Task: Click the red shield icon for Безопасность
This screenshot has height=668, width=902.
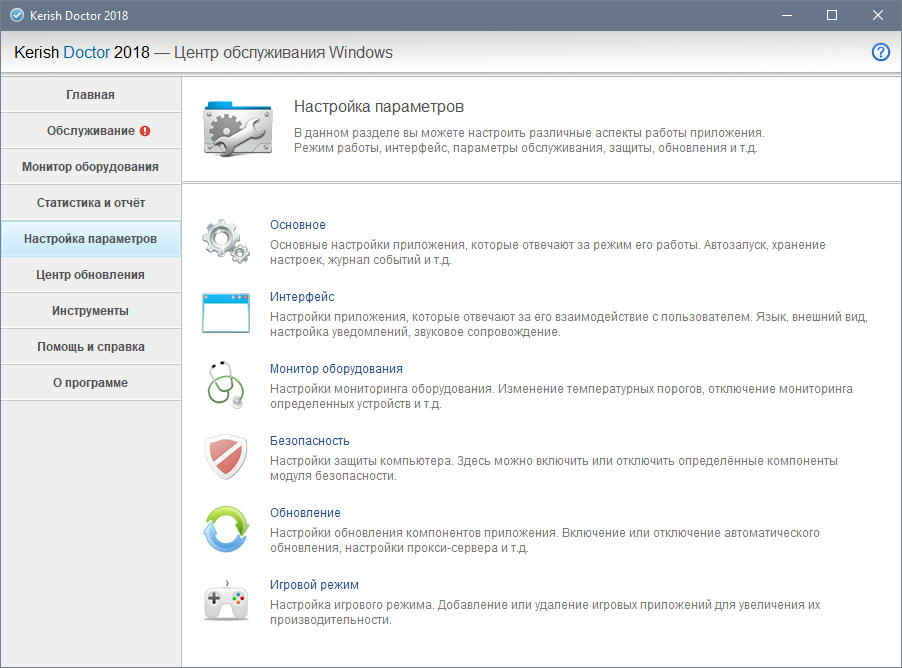Action: tap(226, 457)
